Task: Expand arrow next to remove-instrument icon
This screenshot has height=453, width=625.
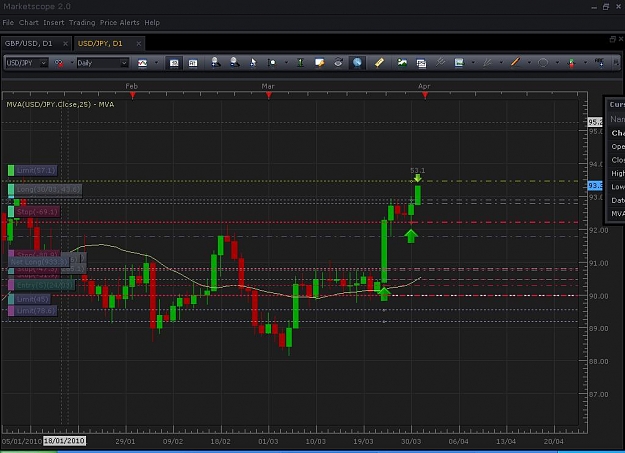Action: (x=72, y=63)
